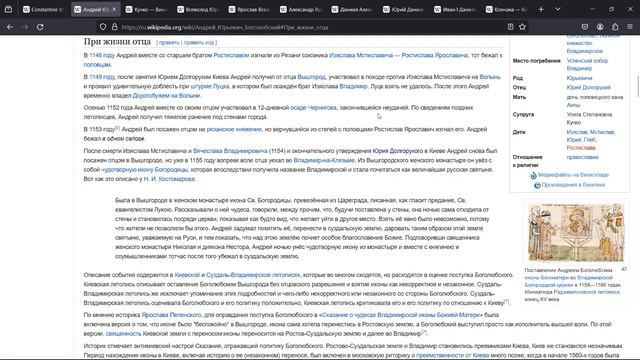
Task: Switch to the Юрий Данилович tab
Action: [403, 9]
